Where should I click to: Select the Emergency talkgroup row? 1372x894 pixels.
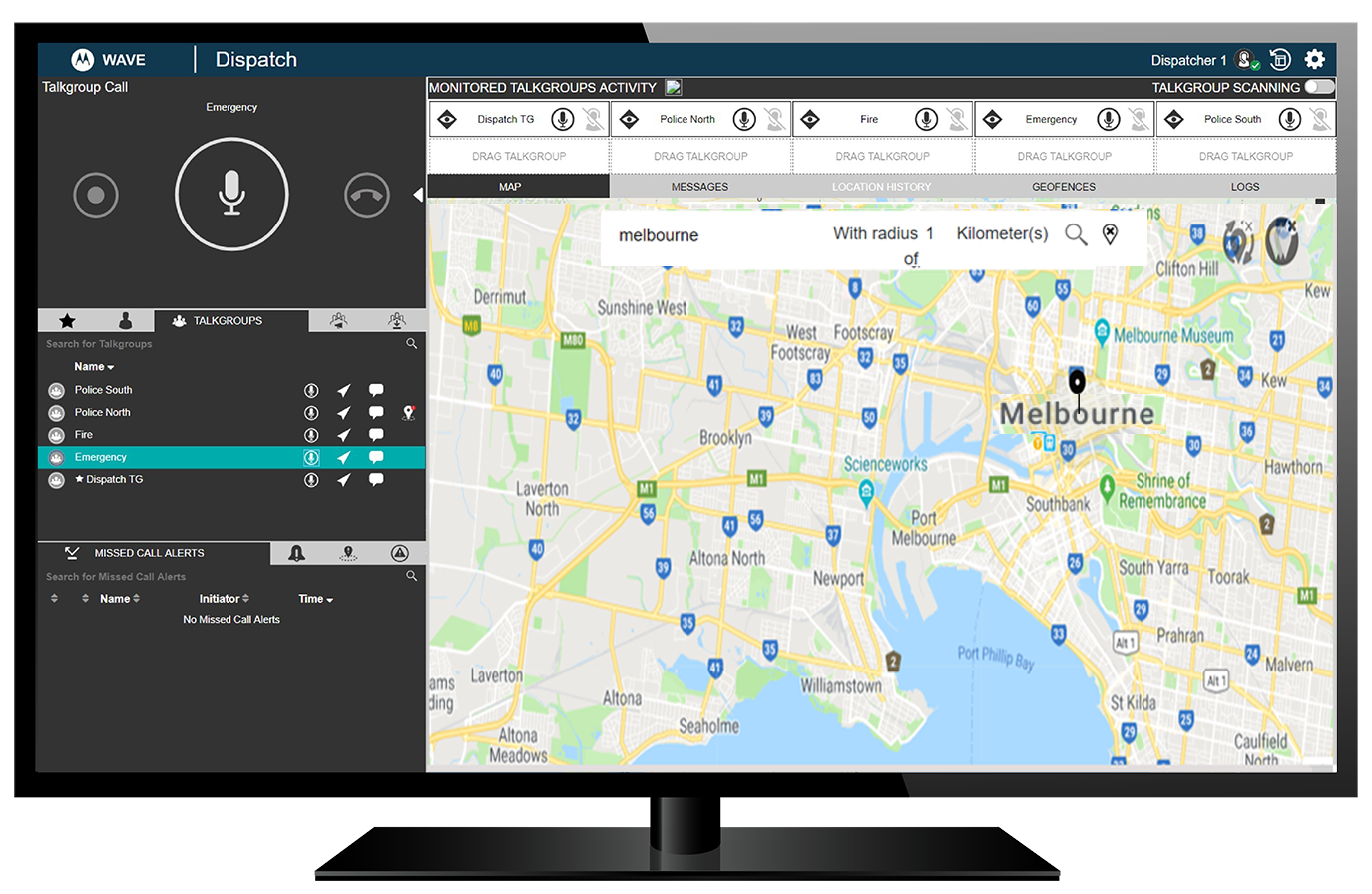click(101, 457)
